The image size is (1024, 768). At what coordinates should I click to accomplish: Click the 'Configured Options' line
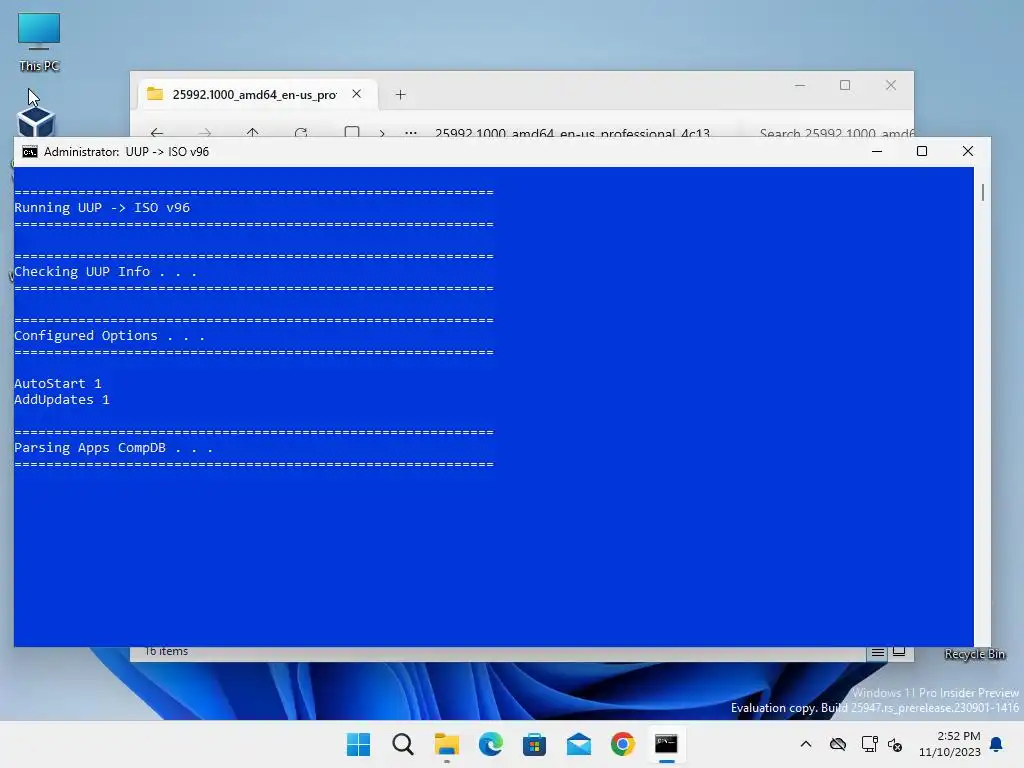point(109,336)
